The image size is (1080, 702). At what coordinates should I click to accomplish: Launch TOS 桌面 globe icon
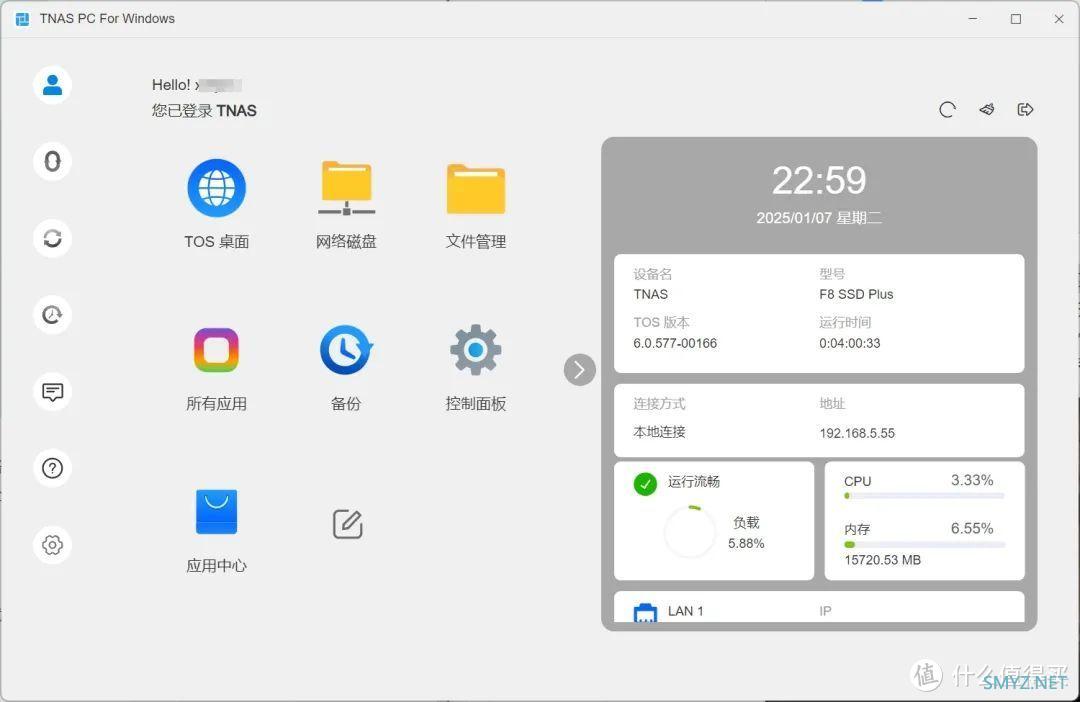(216, 188)
